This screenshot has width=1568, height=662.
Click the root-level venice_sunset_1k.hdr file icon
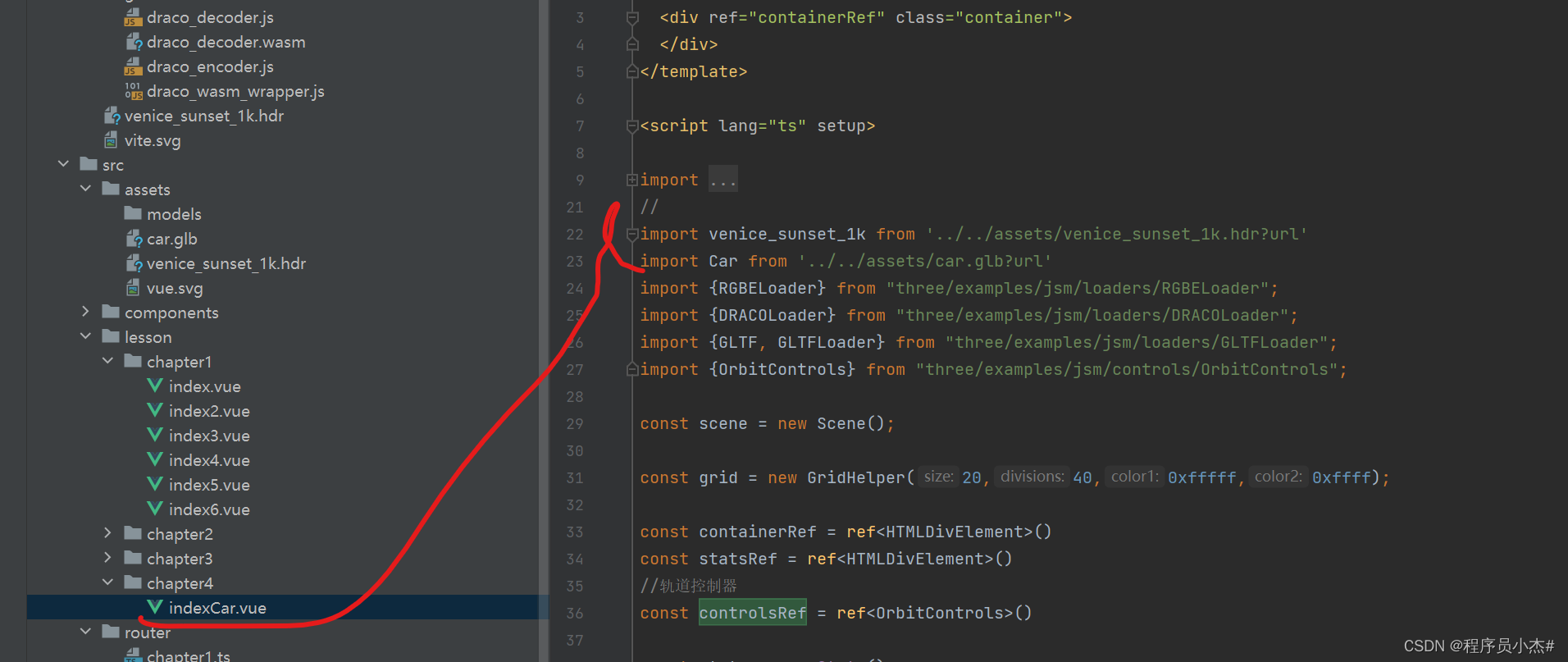coord(112,116)
